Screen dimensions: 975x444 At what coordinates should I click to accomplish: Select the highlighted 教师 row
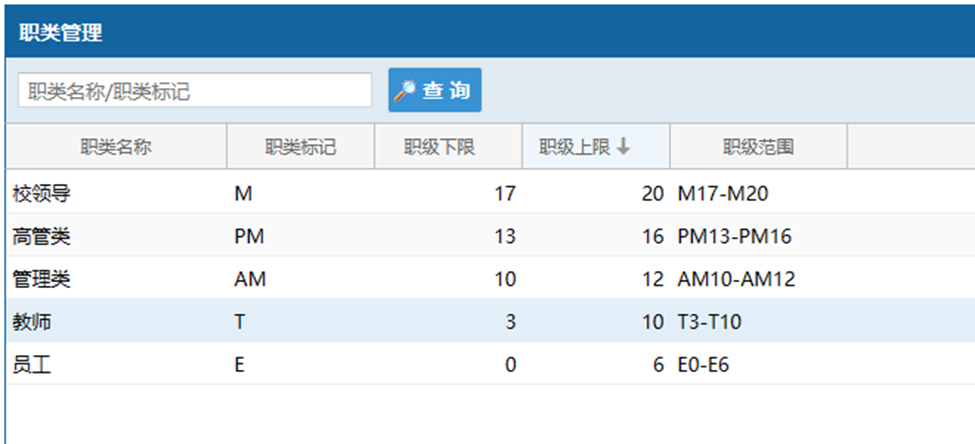tap(491, 322)
